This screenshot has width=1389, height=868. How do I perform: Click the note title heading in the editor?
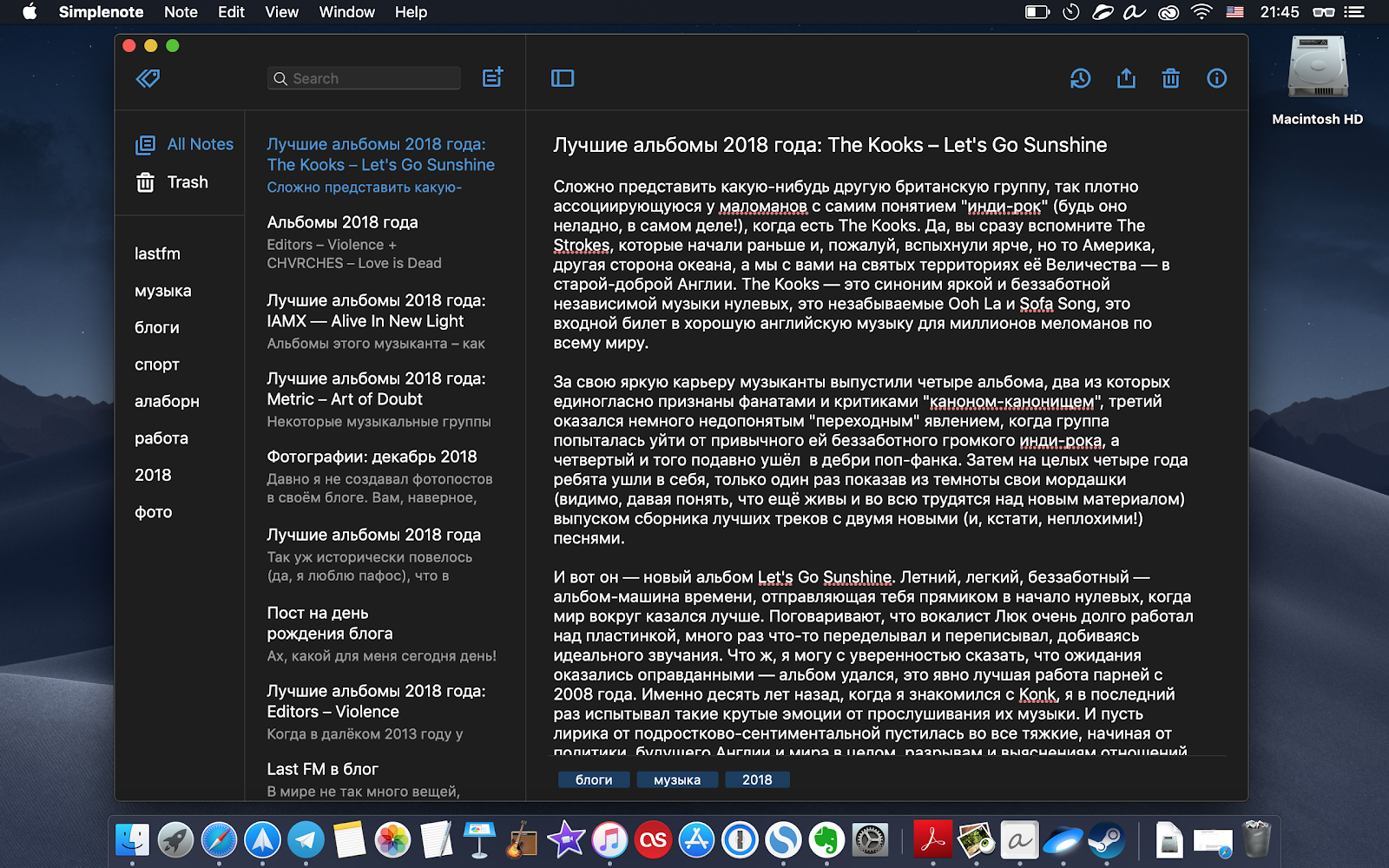pyautogui.click(x=830, y=145)
